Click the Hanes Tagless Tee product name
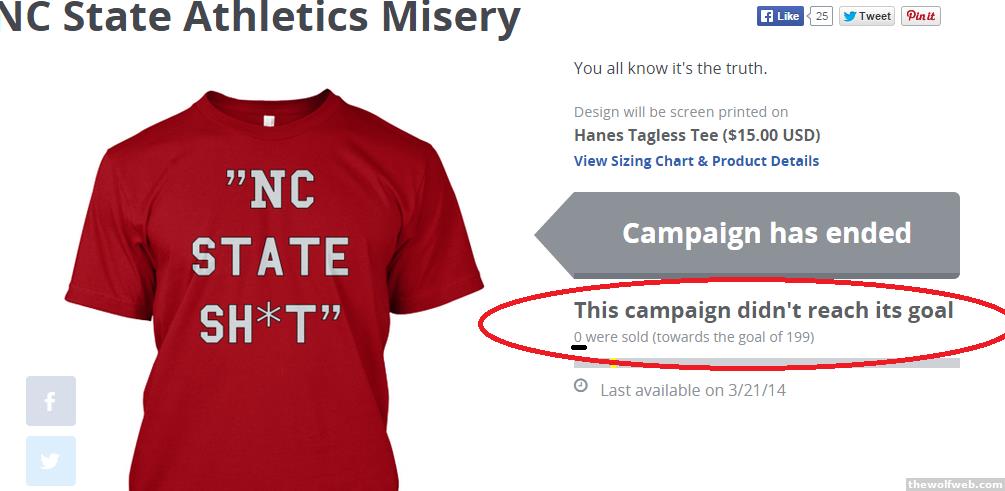The width and height of the screenshot is (1005, 491). point(696,135)
